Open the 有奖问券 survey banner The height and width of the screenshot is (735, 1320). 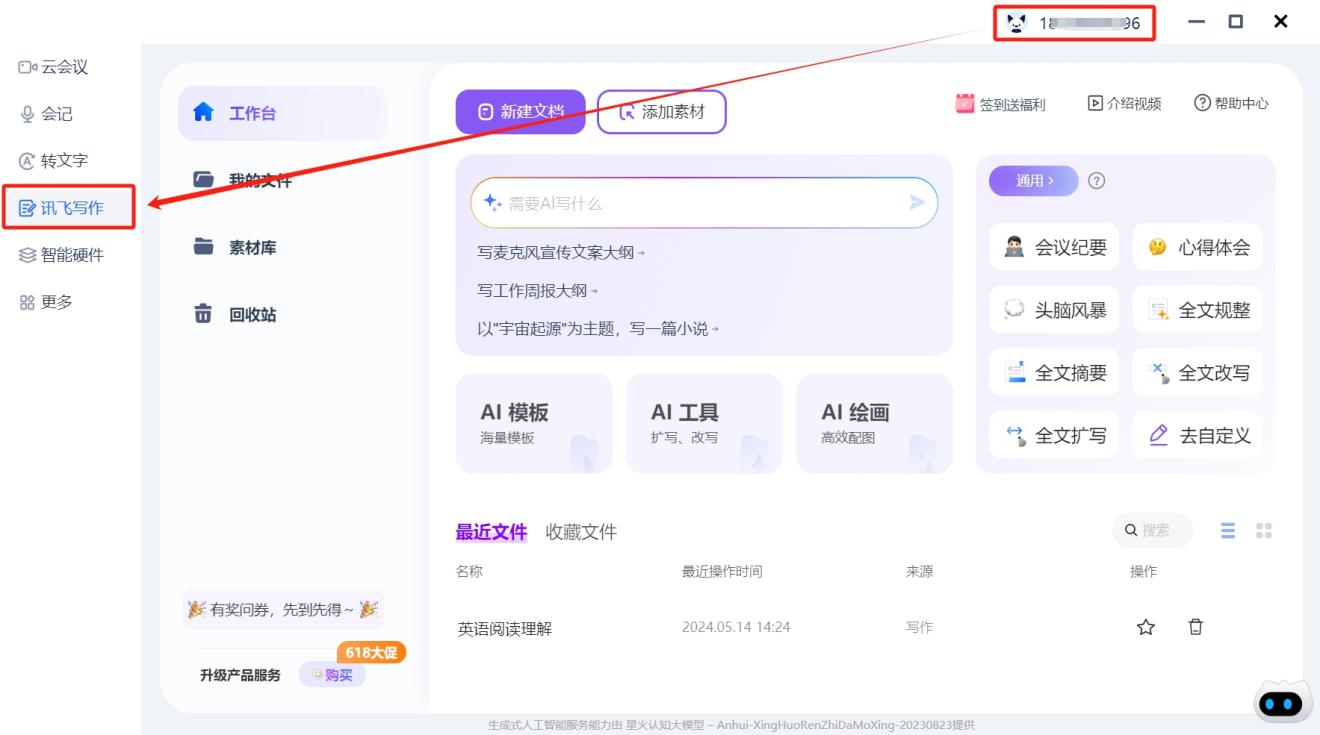click(283, 609)
